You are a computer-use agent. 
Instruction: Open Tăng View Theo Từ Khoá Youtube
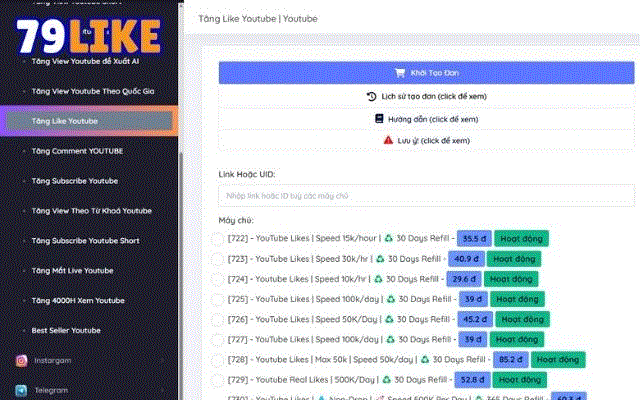click(x=92, y=211)
